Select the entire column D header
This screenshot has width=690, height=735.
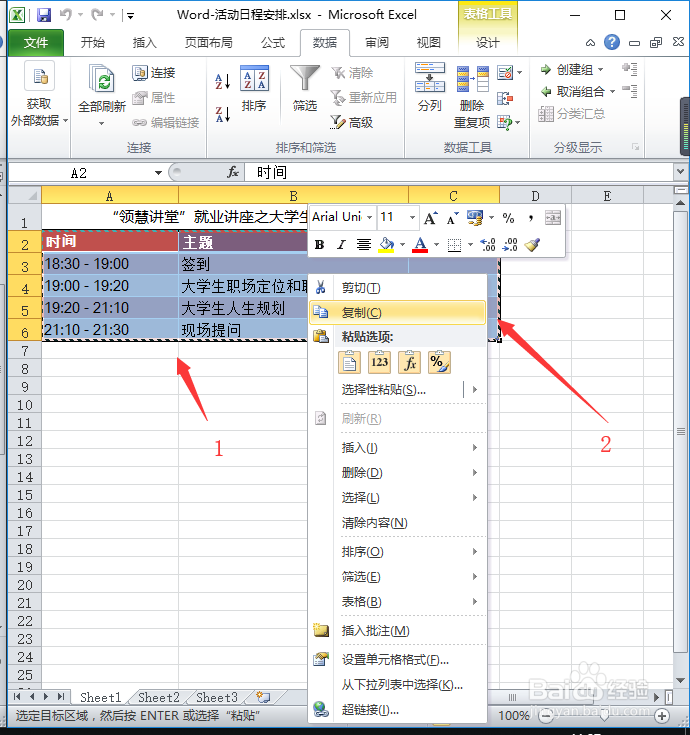click(x=535, y=195)
